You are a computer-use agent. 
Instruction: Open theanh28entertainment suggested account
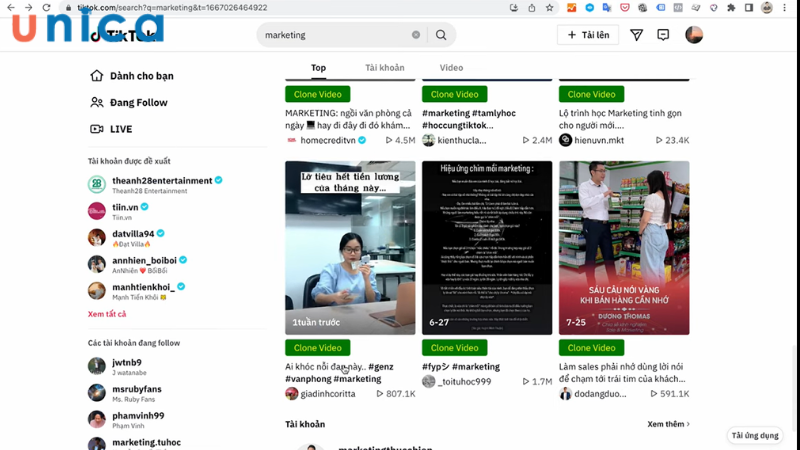point(155,185)
